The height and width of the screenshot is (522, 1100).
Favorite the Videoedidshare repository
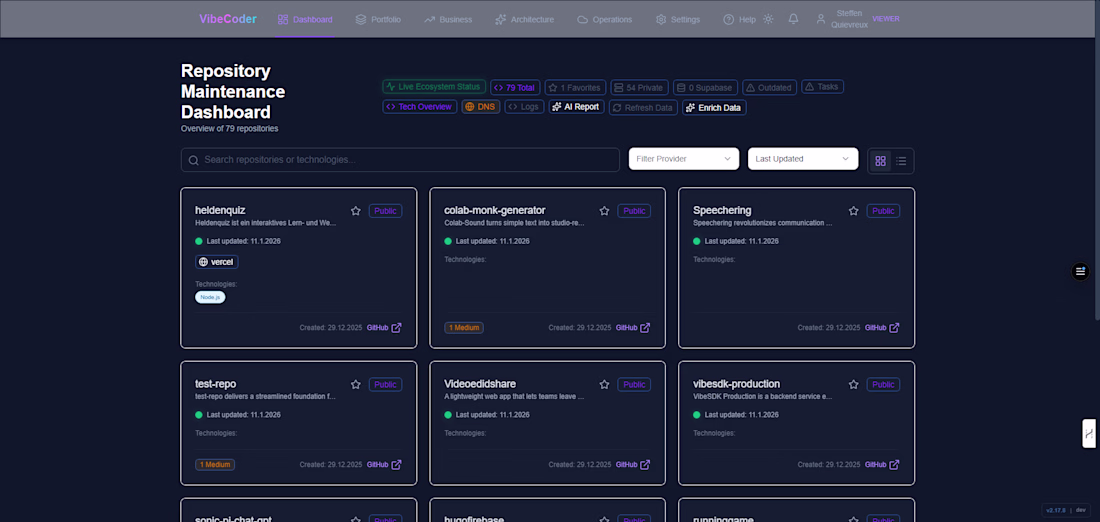(604, 384)
